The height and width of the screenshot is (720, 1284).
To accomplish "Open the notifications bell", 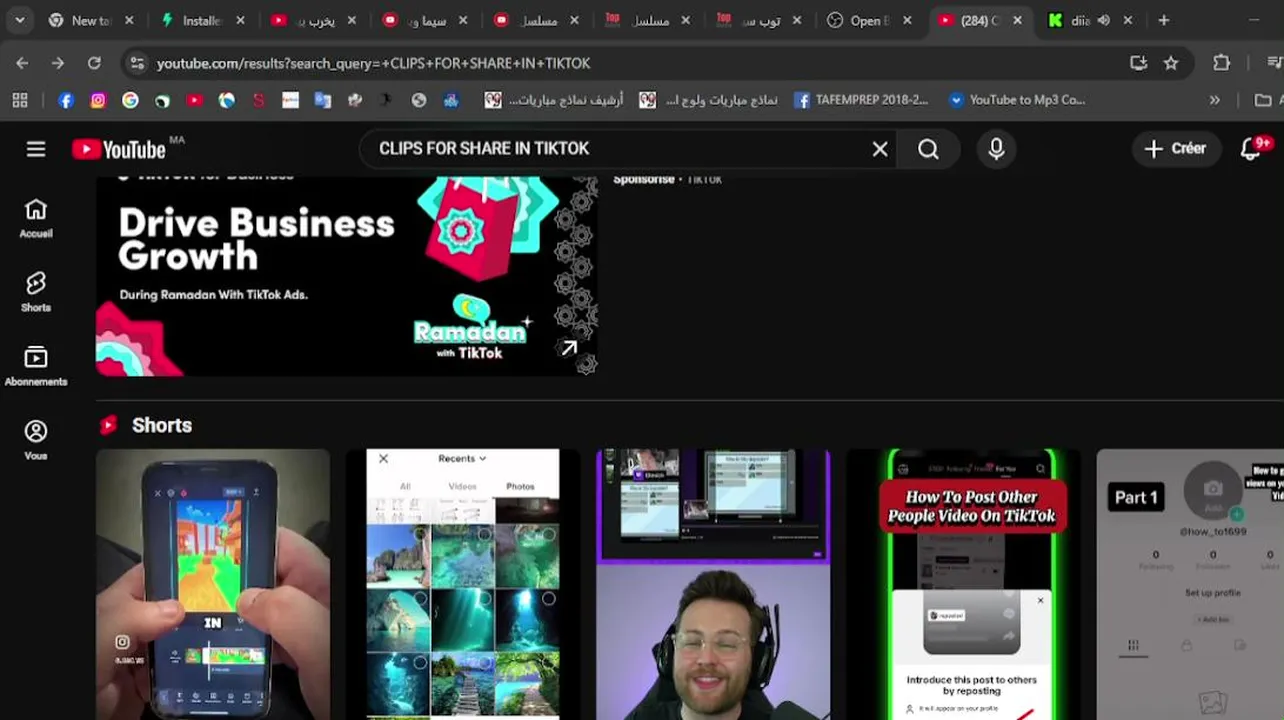I will click(x=1251, y=149).
